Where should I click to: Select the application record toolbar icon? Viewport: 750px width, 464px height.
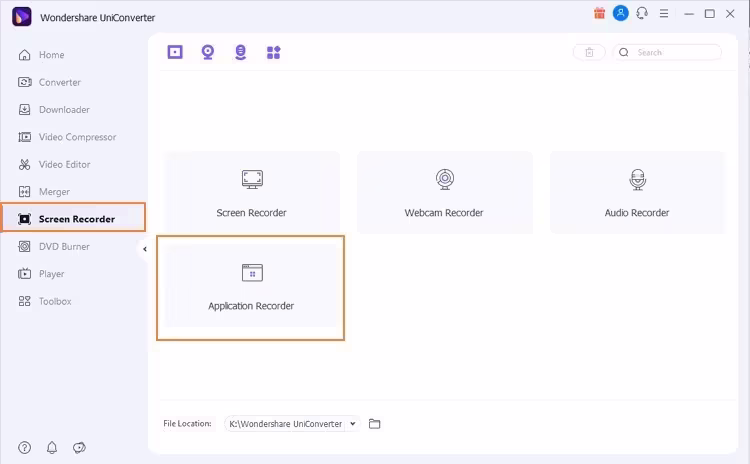[x=273, y=52]
